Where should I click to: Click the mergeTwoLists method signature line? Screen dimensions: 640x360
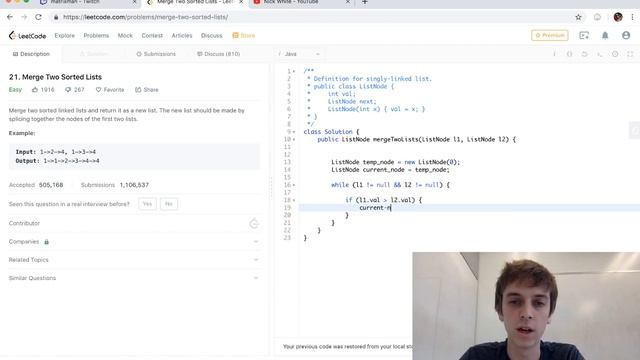[417, 140]
